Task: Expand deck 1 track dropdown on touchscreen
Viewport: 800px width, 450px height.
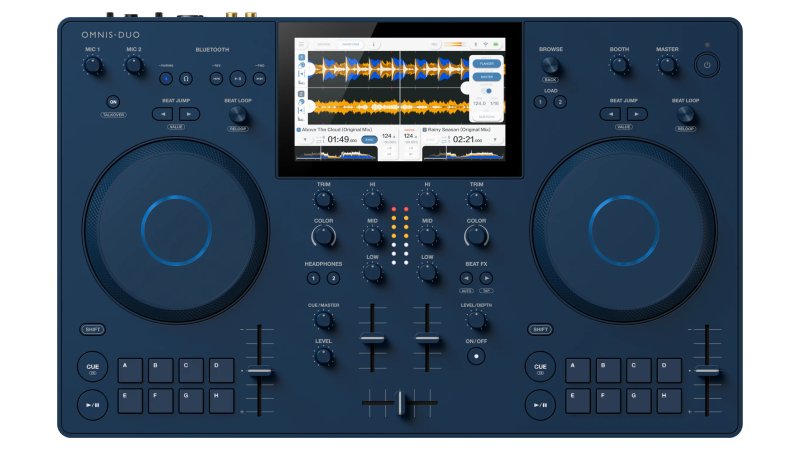Action: point(305,140)
